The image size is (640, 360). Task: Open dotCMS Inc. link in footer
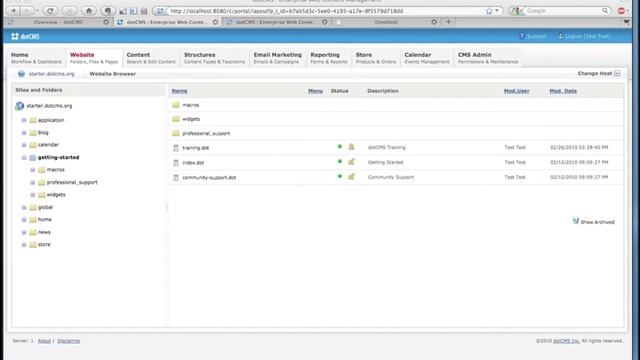coord(566,341)
